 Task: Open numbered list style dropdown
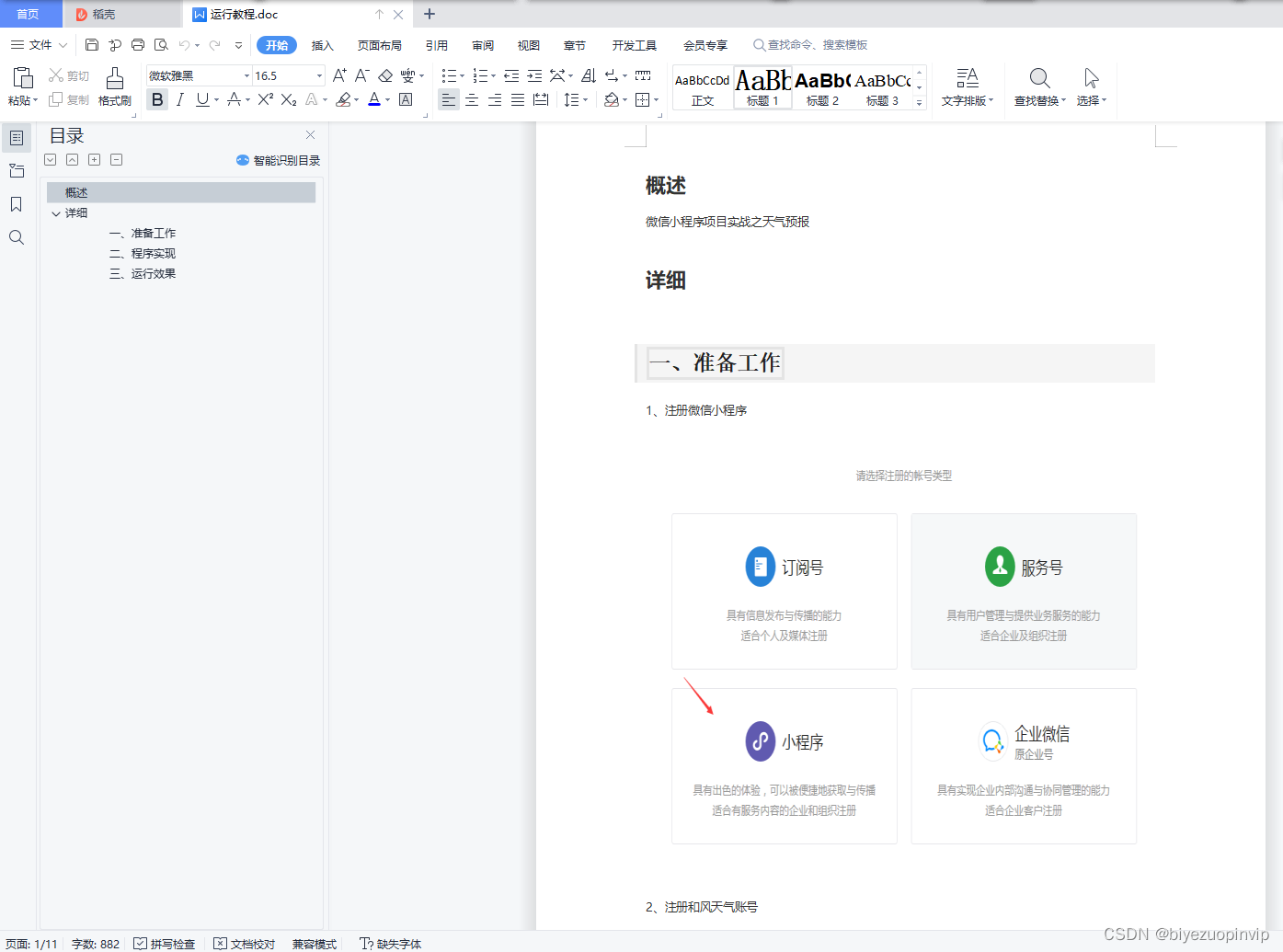[x=493, y=75]
